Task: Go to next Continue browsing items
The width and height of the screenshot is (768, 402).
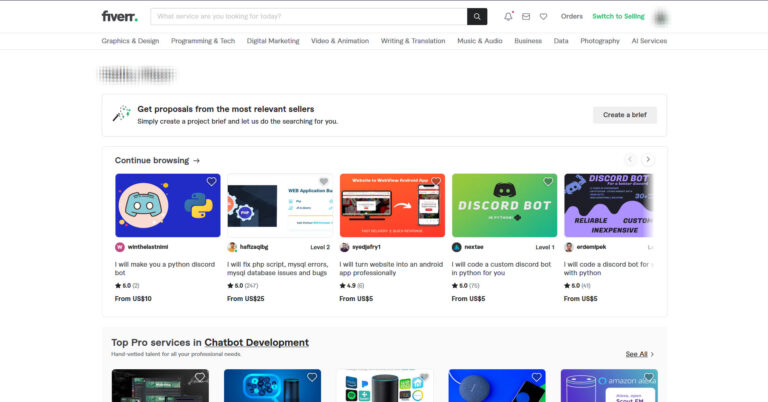Action: (648, 160)
